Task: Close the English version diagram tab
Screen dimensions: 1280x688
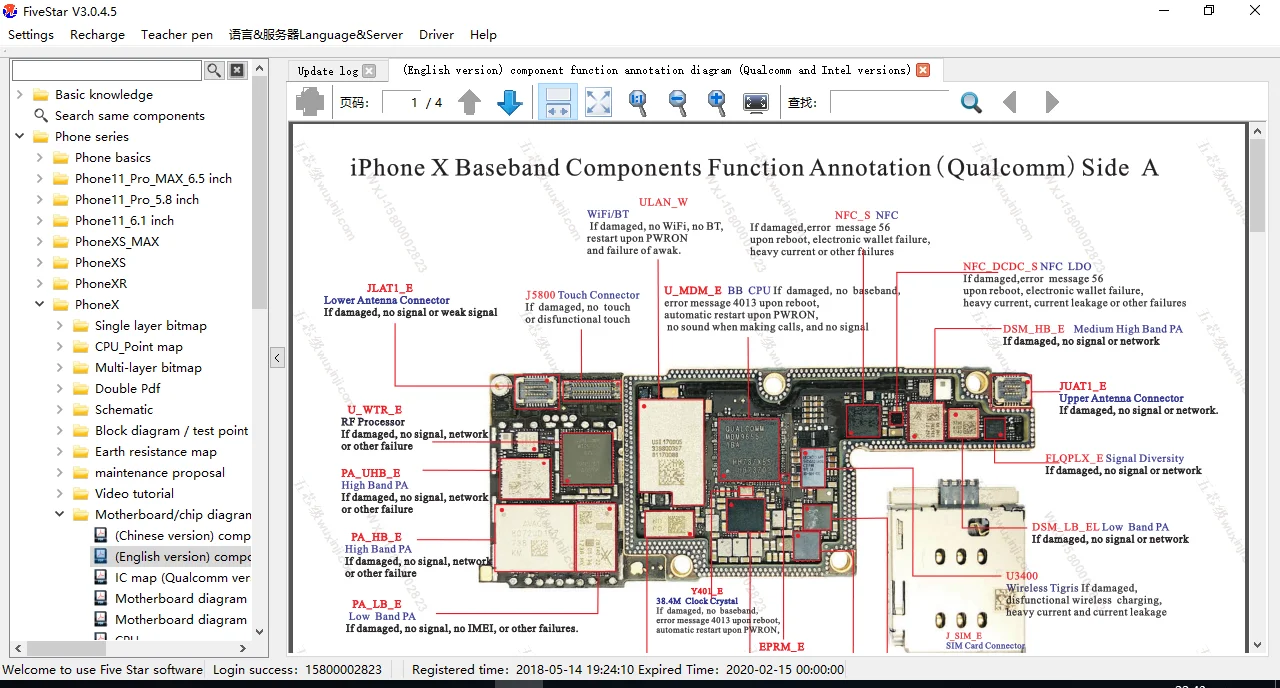Action: tap(923, 70)
